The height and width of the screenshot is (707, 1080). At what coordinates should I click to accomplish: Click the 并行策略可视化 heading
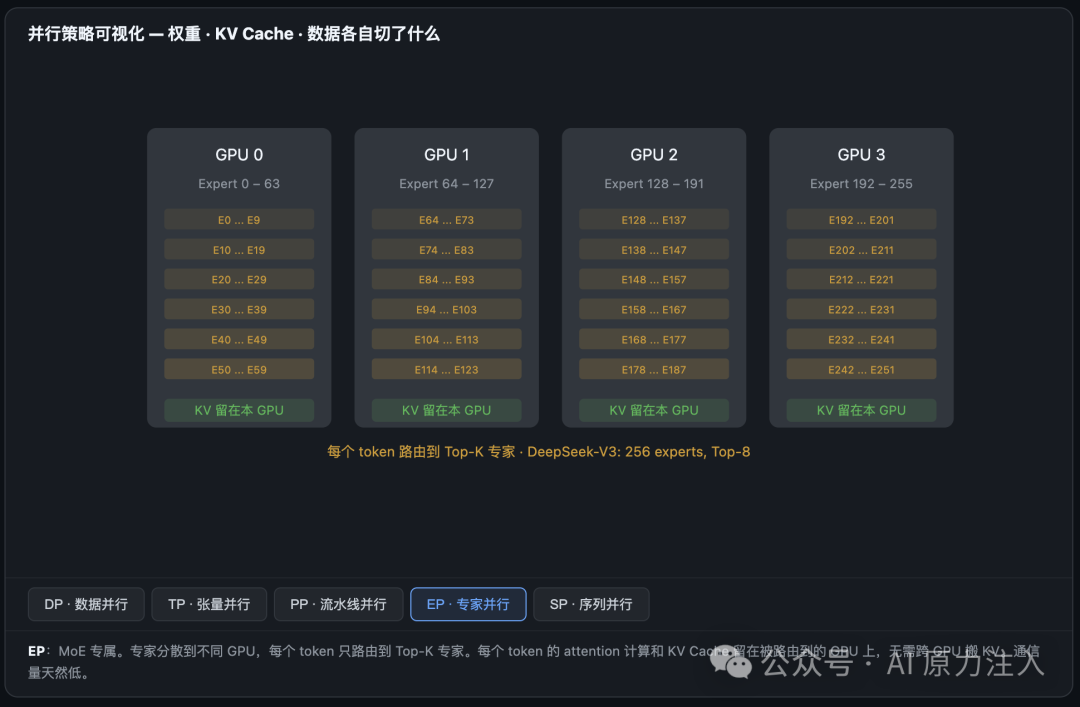tap(233, 34)
